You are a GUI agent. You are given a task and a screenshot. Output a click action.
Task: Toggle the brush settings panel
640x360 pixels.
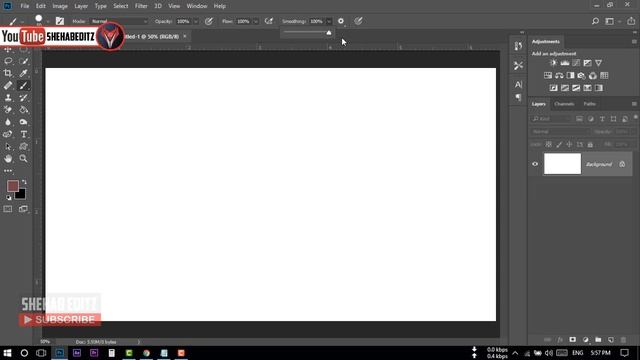[60, 21]
